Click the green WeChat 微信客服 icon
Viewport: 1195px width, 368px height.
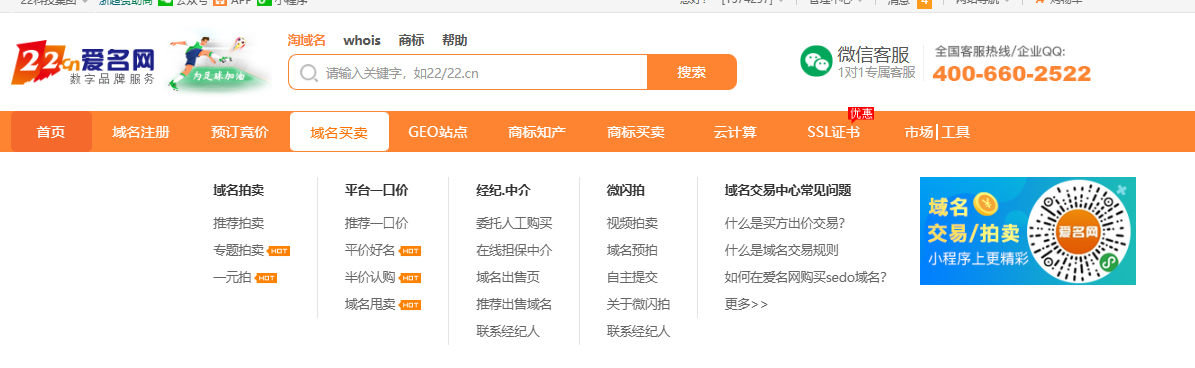click(815, 61)
